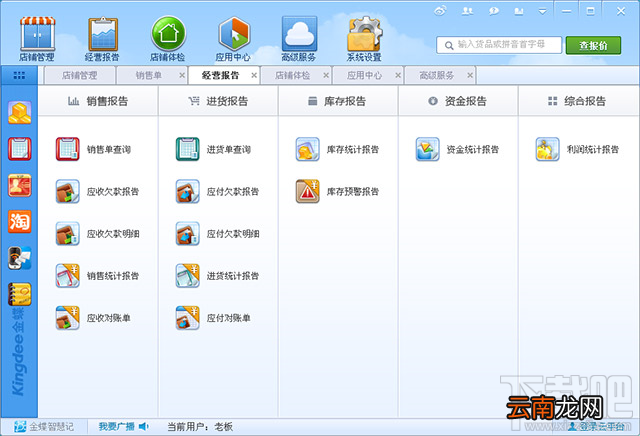Click the chat bubble icon in title bar
640x436 pixels.
(493, 11)
